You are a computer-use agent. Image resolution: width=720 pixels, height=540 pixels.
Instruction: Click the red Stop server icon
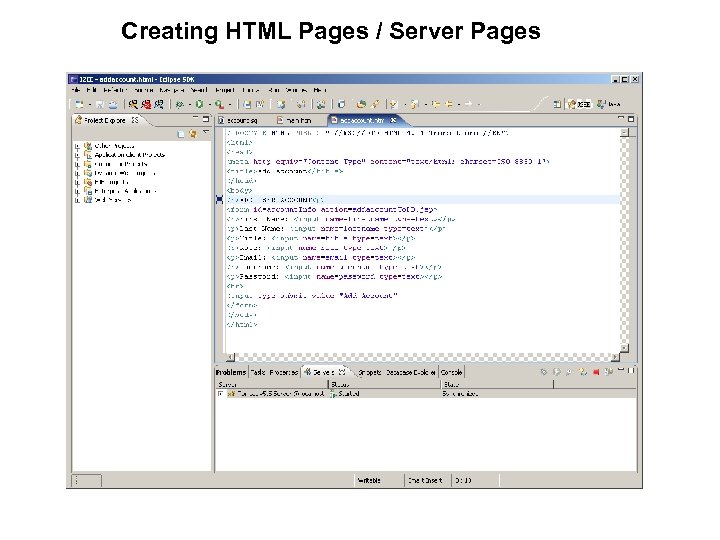click(x=597, y=372)
